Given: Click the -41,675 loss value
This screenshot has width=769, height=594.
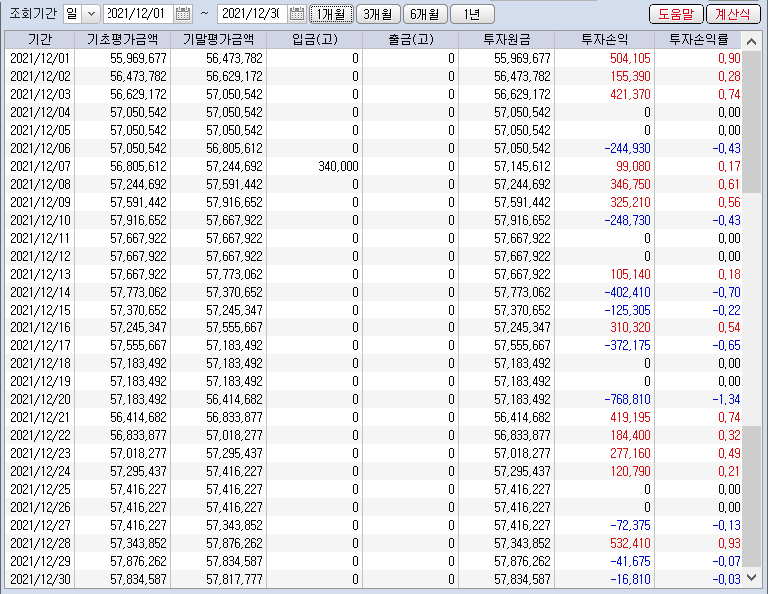Looking at the screenshot, I should pos(630,561).
